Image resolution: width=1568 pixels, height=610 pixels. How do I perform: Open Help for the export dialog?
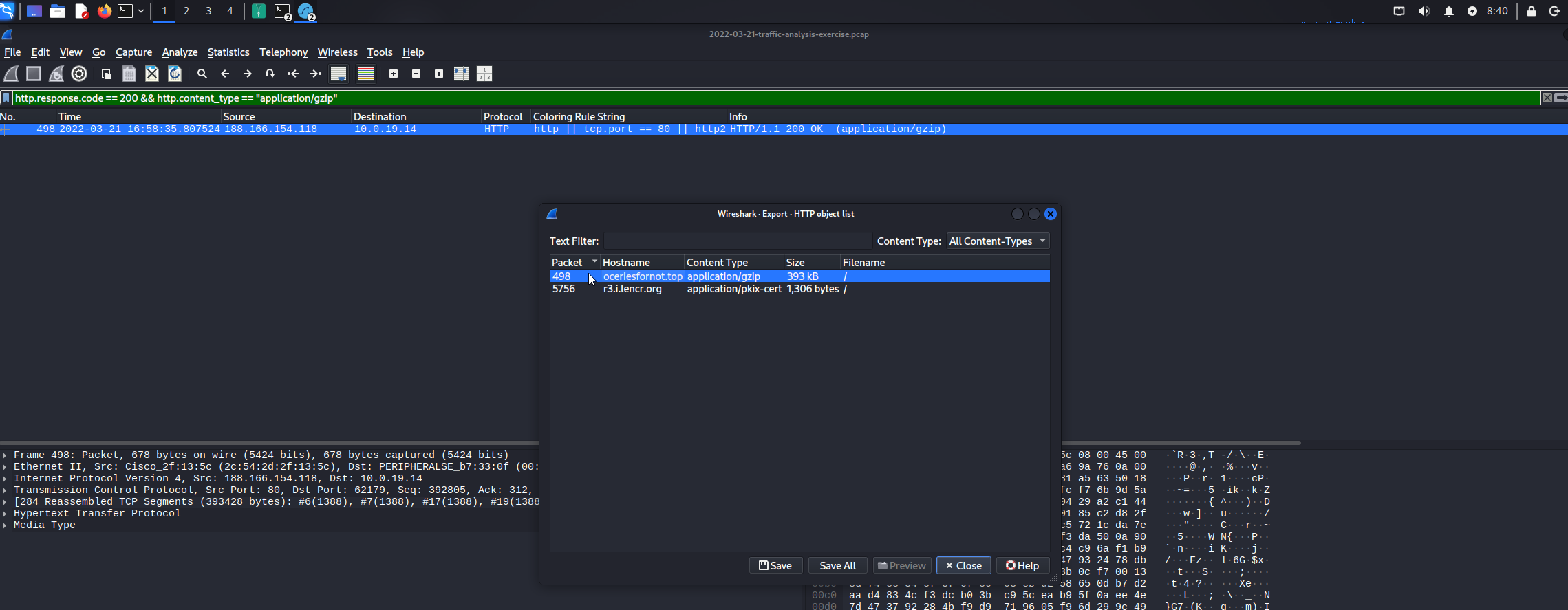[1022, 565]
